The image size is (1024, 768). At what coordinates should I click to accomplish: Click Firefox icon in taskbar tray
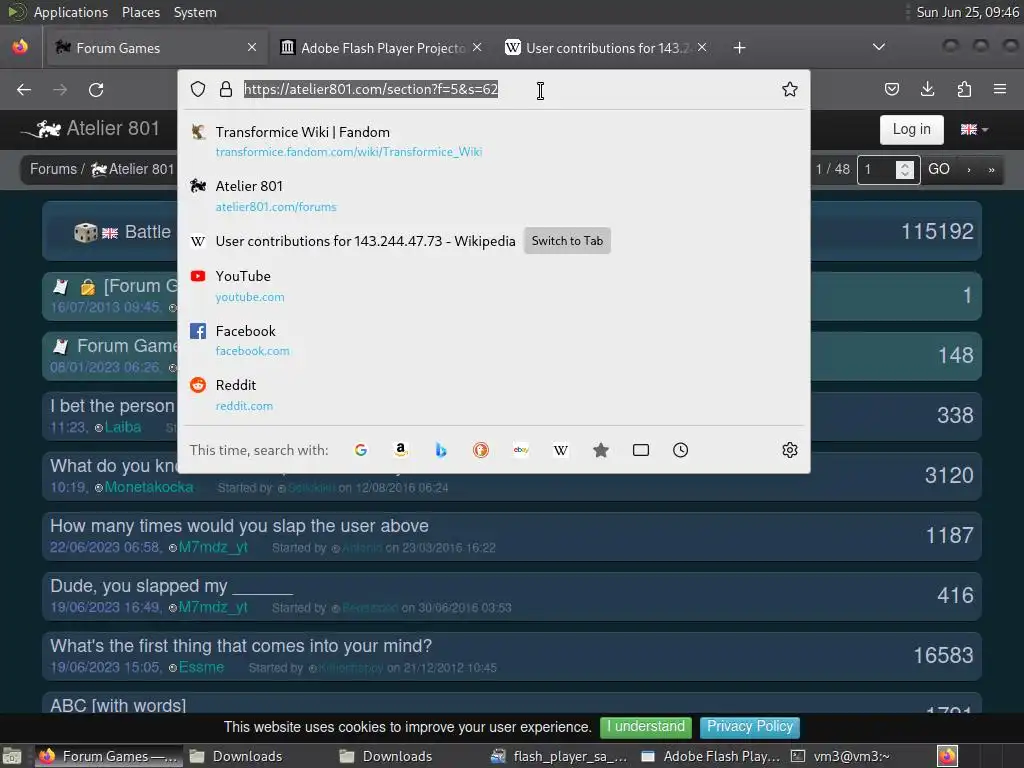[948, 756]
